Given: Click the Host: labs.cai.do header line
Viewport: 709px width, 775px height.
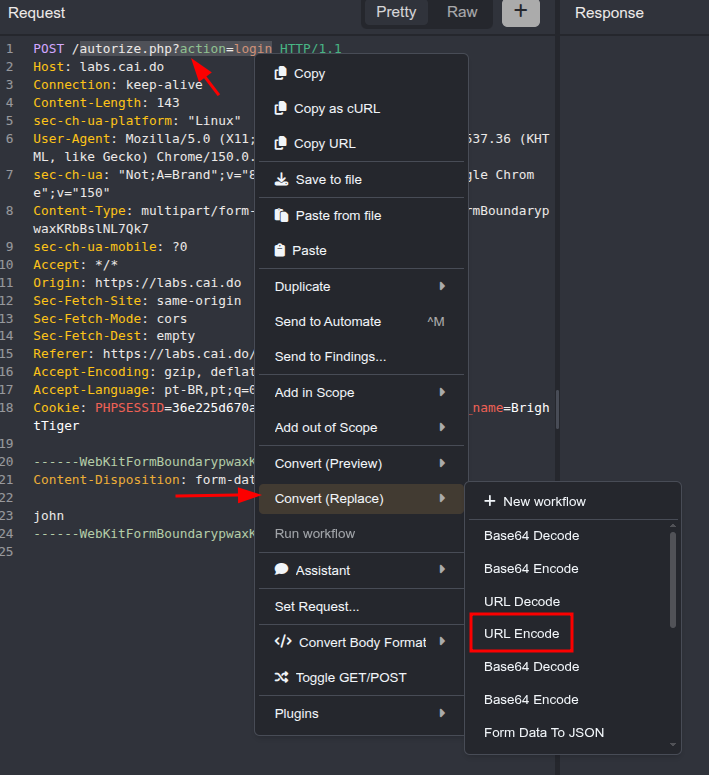Looking at the screenshot, I should click(x=98, y=67).
